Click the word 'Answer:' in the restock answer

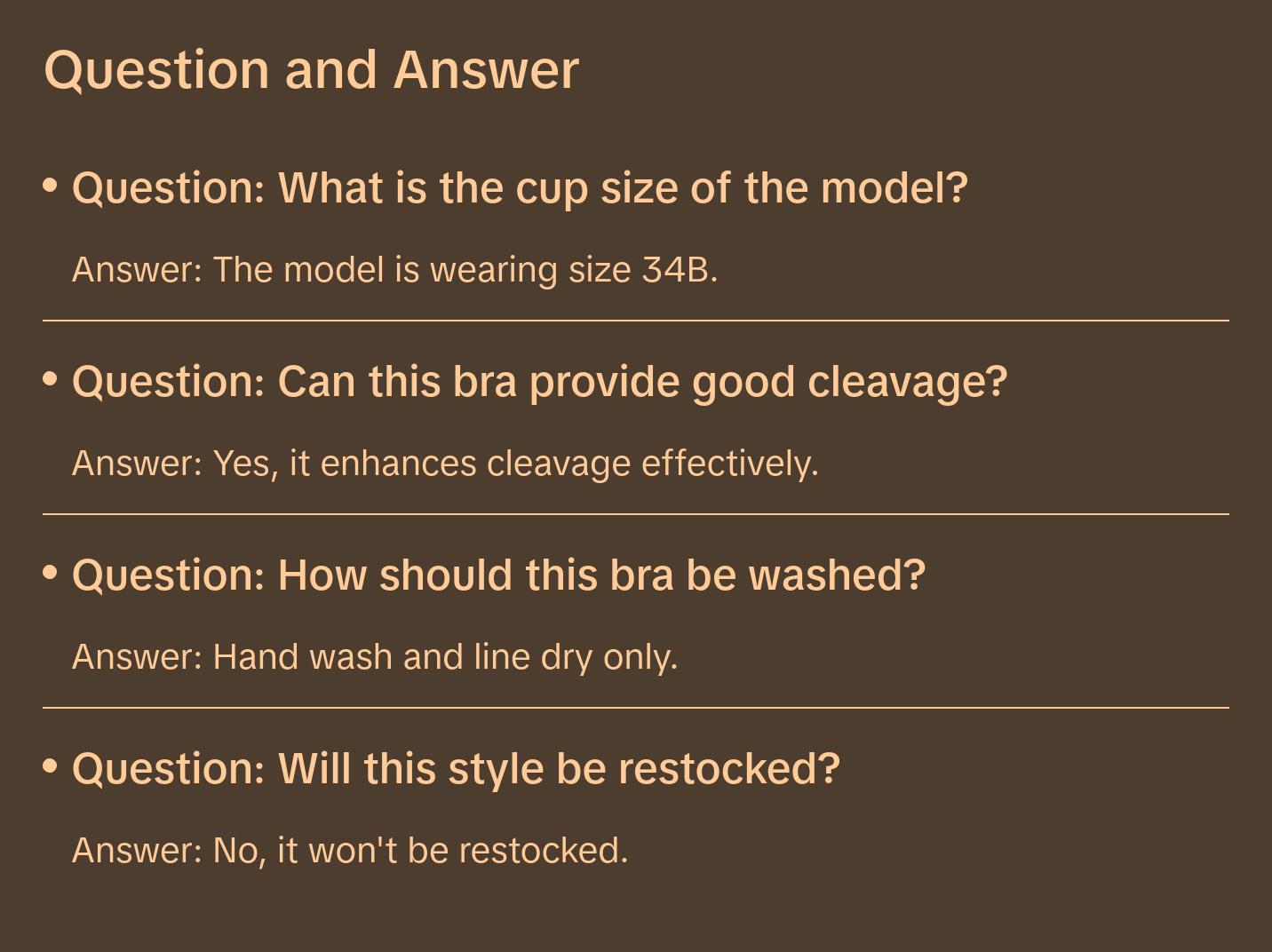(x=138, y=850)
